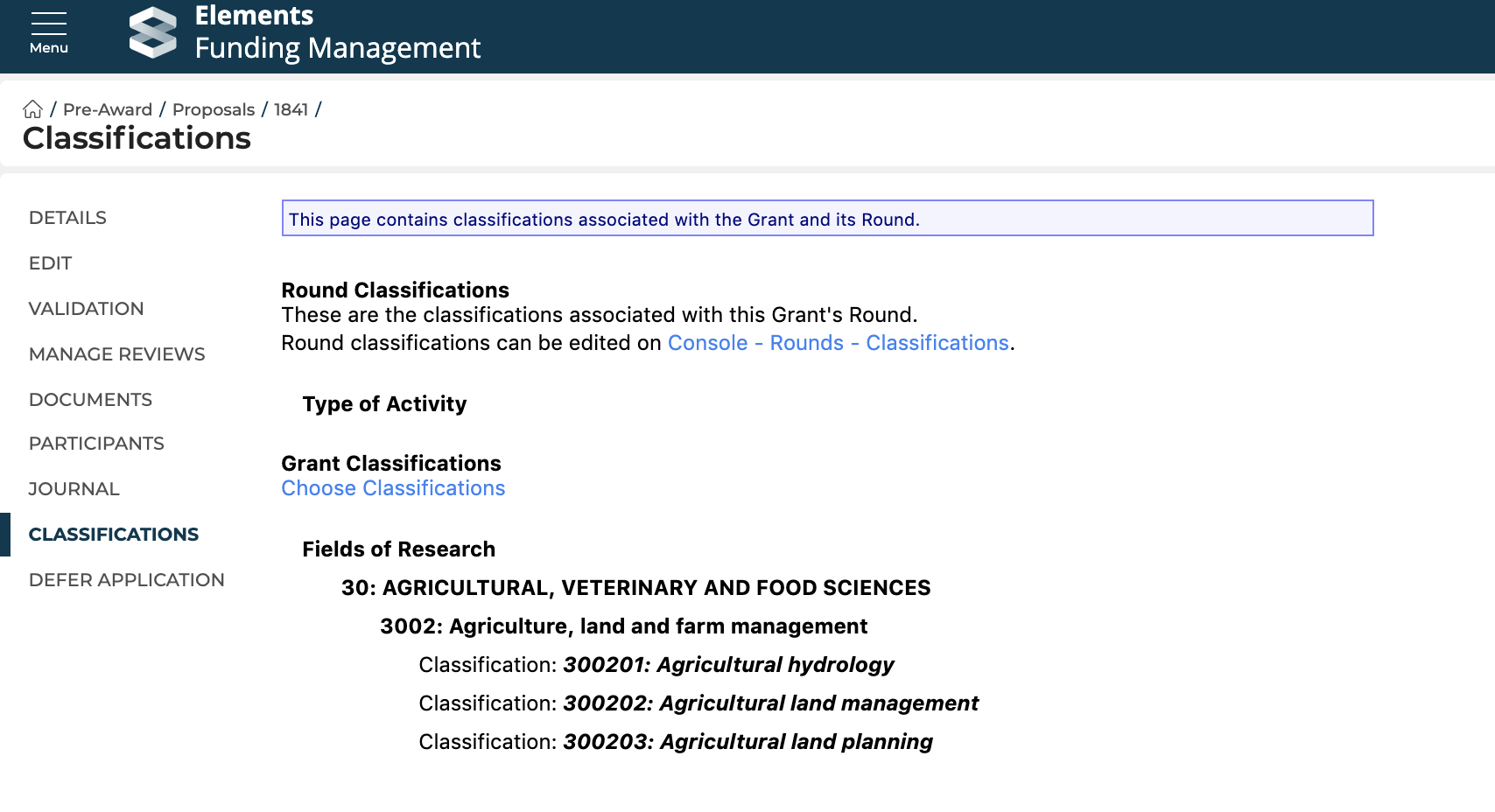Navigate to the Proposals breadcrumb
Screen dimensions: 1495x812
click(214, 109)
